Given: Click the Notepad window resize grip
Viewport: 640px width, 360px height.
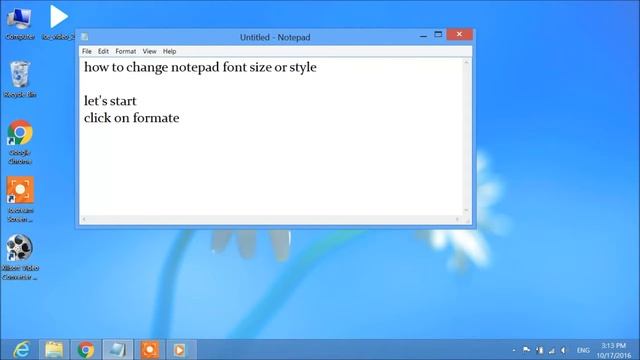Looking at the screenshot, I should [468, 220].
